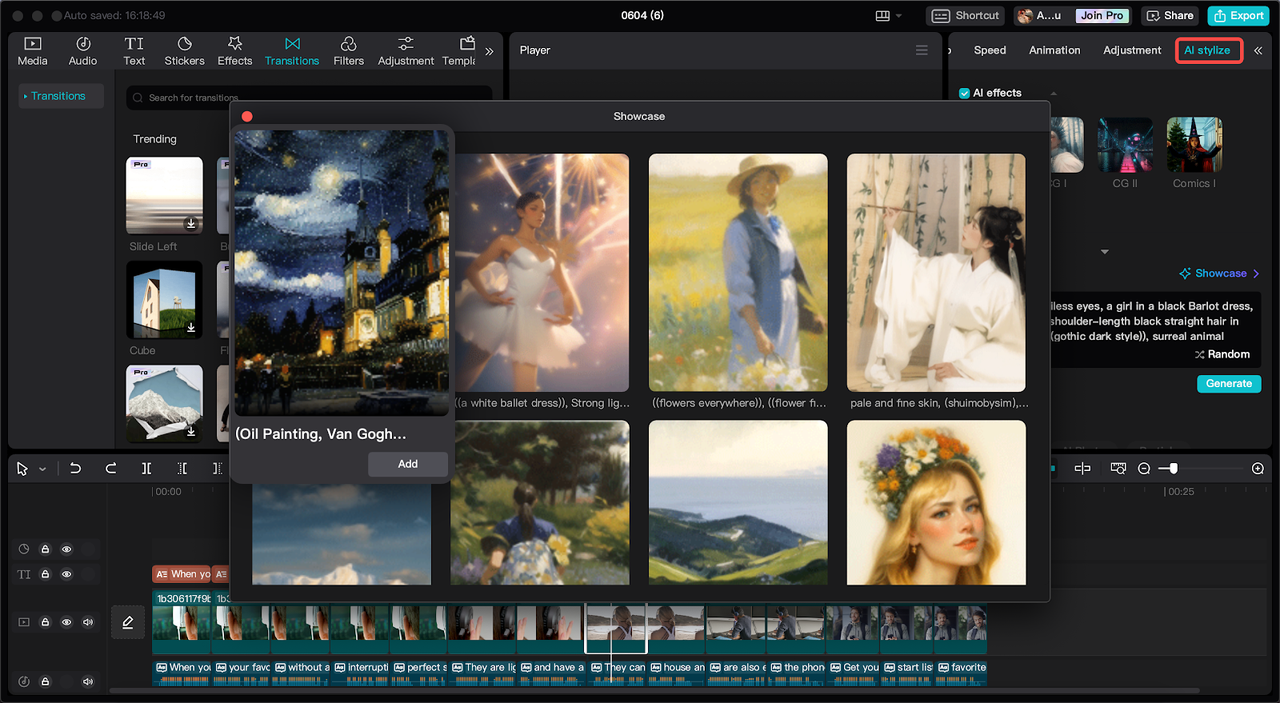Click the zoom-in timeline magnifier icon
The image size is (1280, 703).
coord(1258,468)
